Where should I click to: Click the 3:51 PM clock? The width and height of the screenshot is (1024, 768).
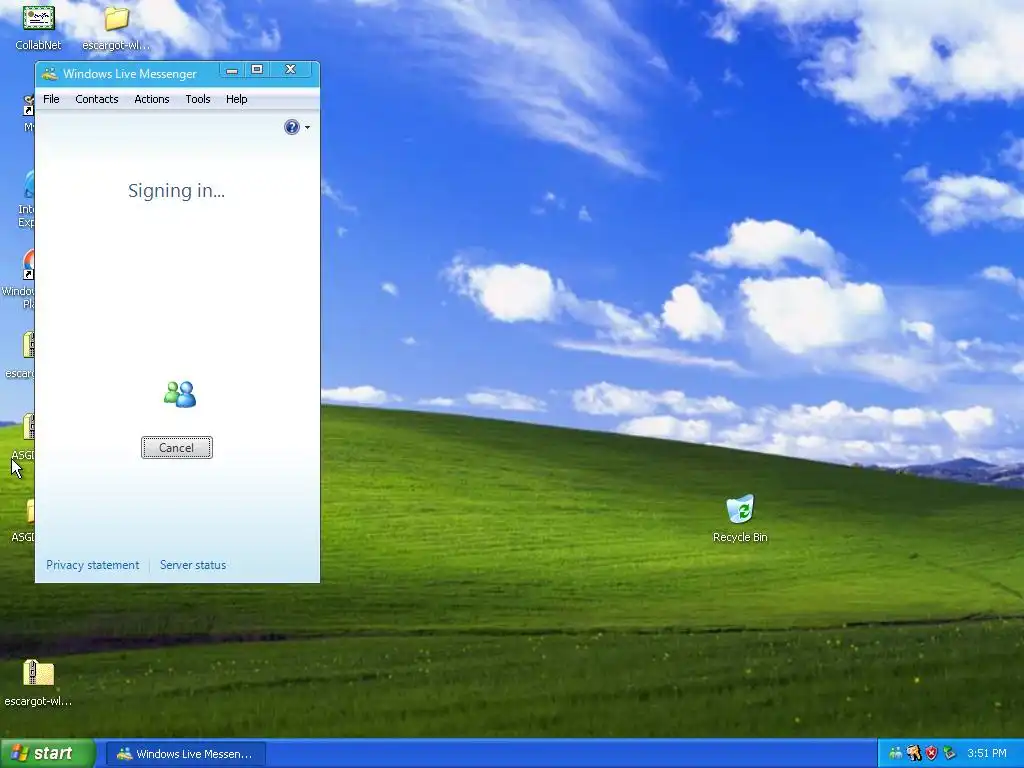tap(987, 754)
